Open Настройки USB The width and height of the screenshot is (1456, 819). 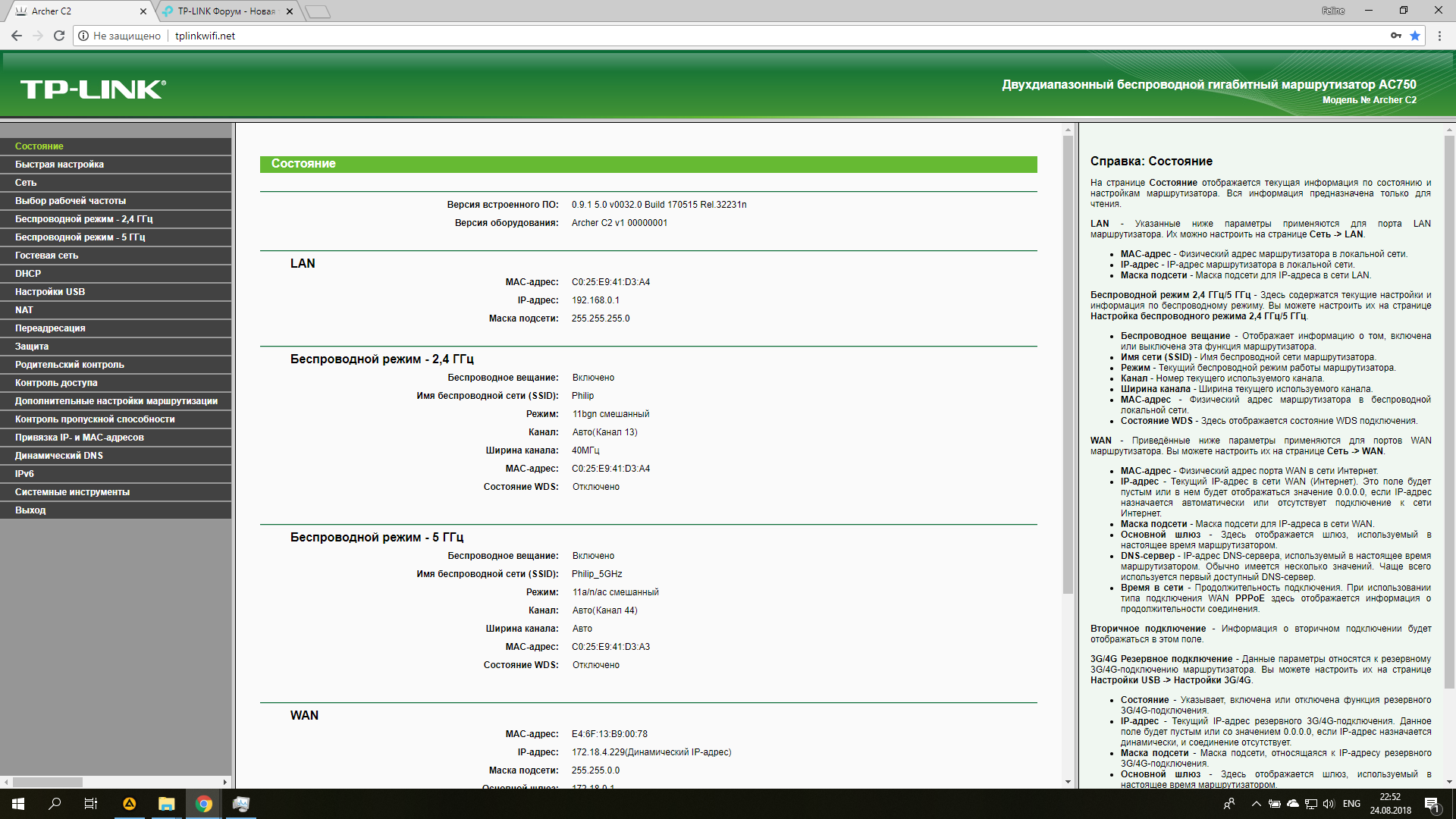pyautogui.click(x=115, y=292)
